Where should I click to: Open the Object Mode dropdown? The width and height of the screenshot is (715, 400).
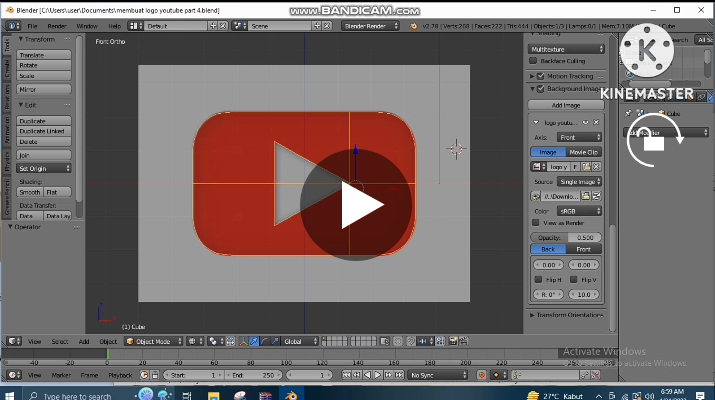154,342
